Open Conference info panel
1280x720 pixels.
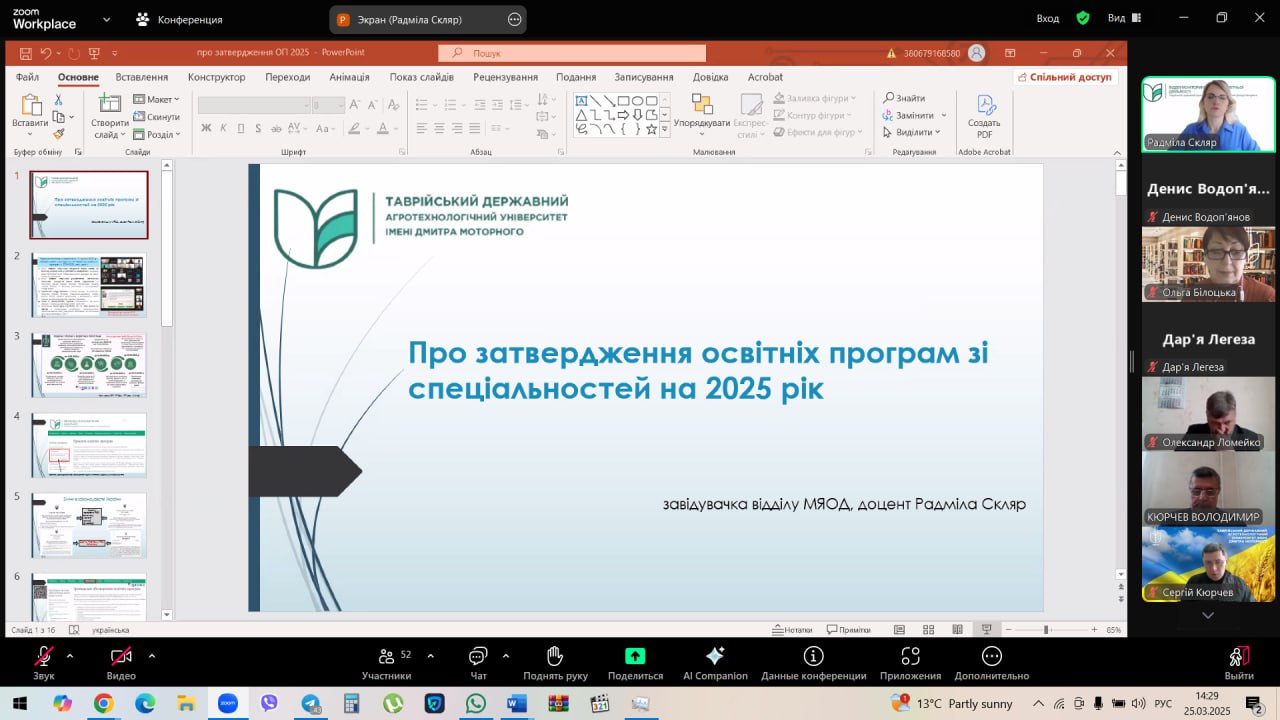813,656
